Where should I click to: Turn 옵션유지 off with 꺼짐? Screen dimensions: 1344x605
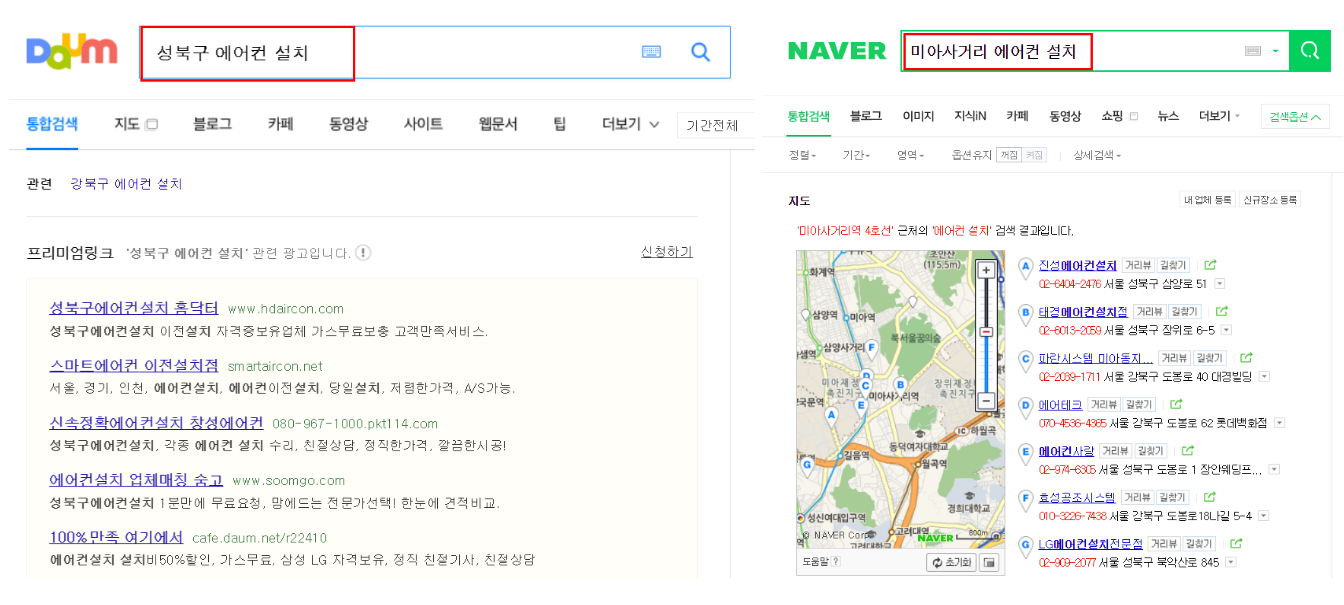1010,155
